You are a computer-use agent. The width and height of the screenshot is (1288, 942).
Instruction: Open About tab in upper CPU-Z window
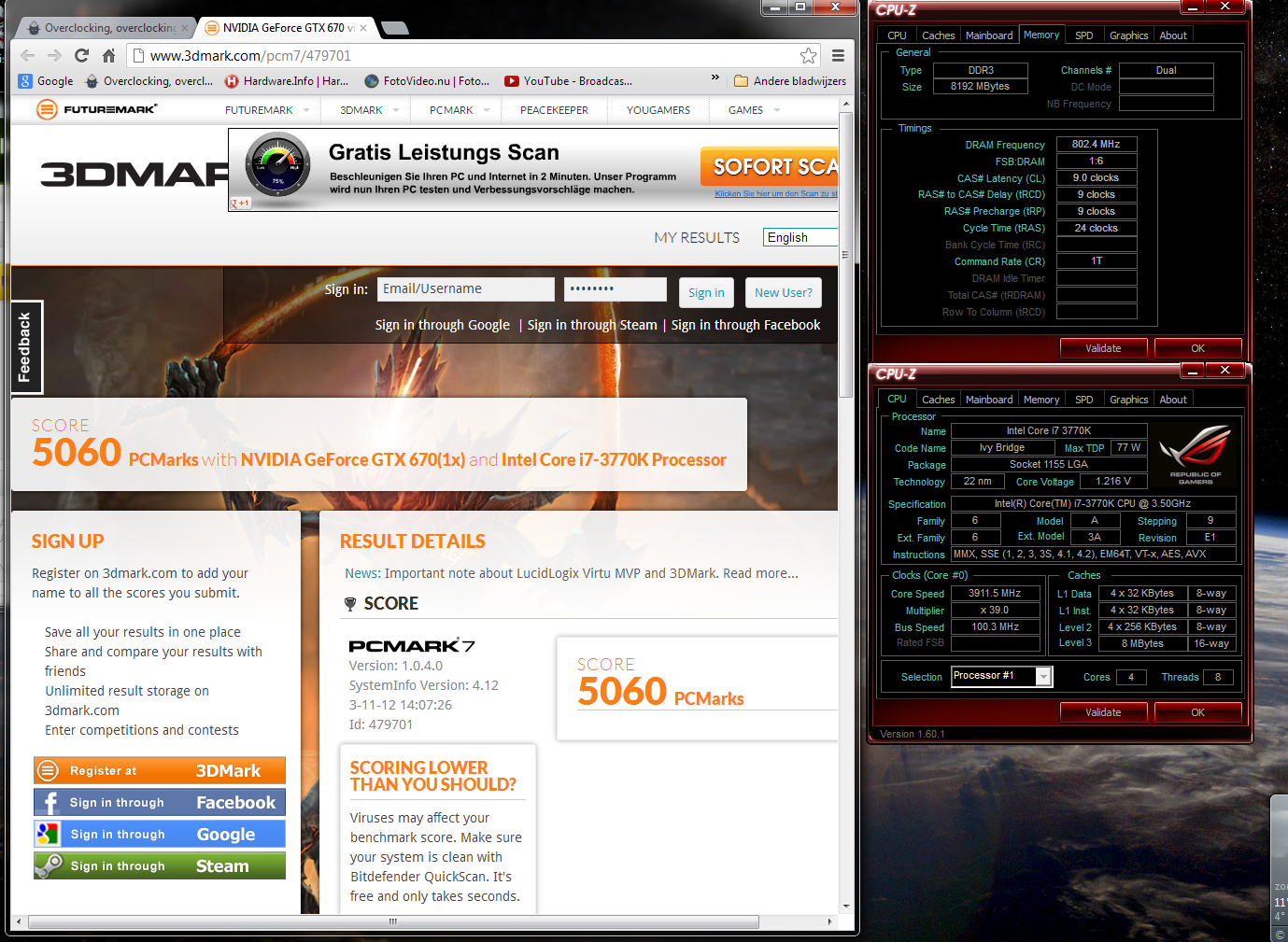coord(1173,35)
